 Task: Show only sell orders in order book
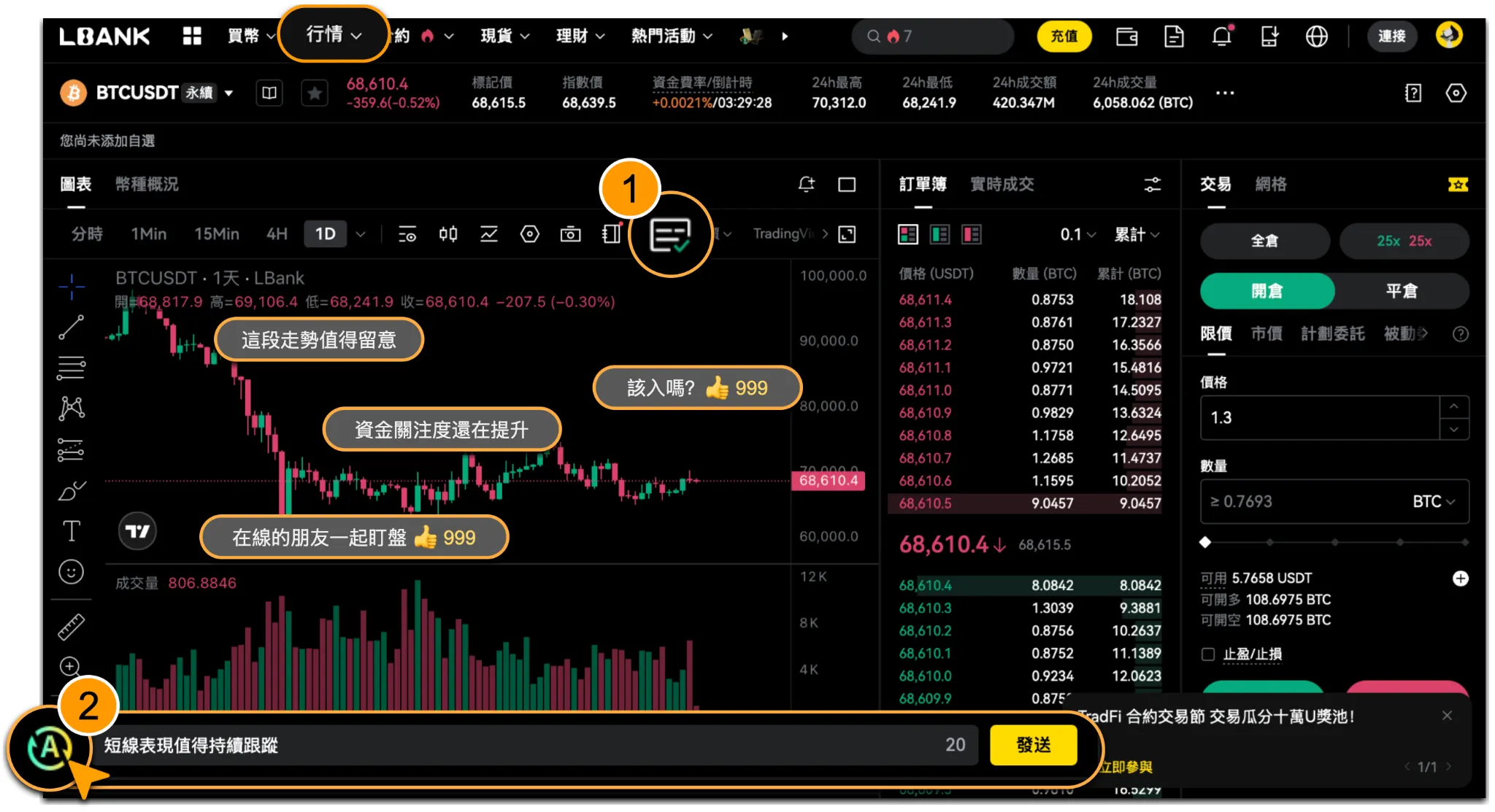pyautogui.click(x=972, y=234)
